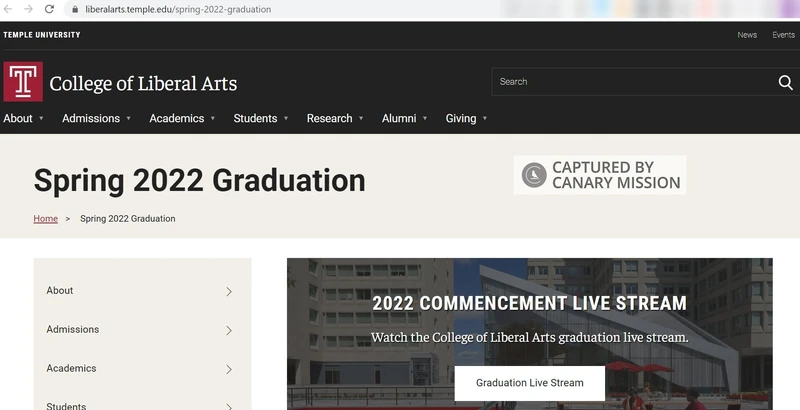Expand the sidebar About chevron
800x410 pixels.
click(x=229, y=291)
